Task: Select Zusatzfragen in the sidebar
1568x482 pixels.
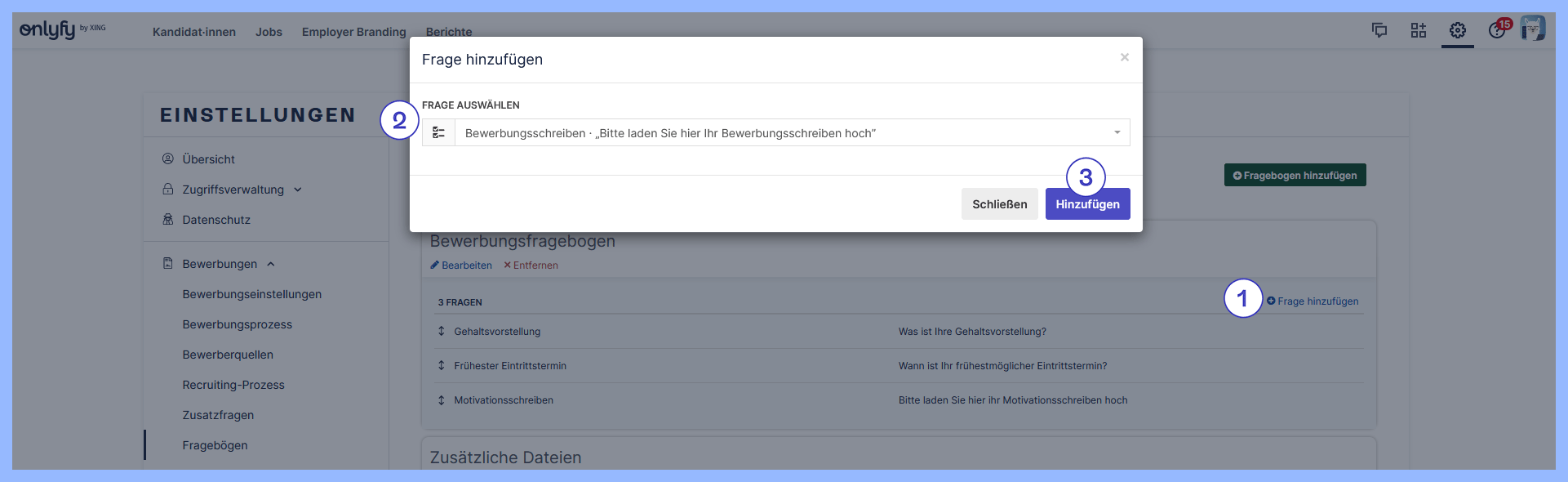Action: click(x=218, y=415)
